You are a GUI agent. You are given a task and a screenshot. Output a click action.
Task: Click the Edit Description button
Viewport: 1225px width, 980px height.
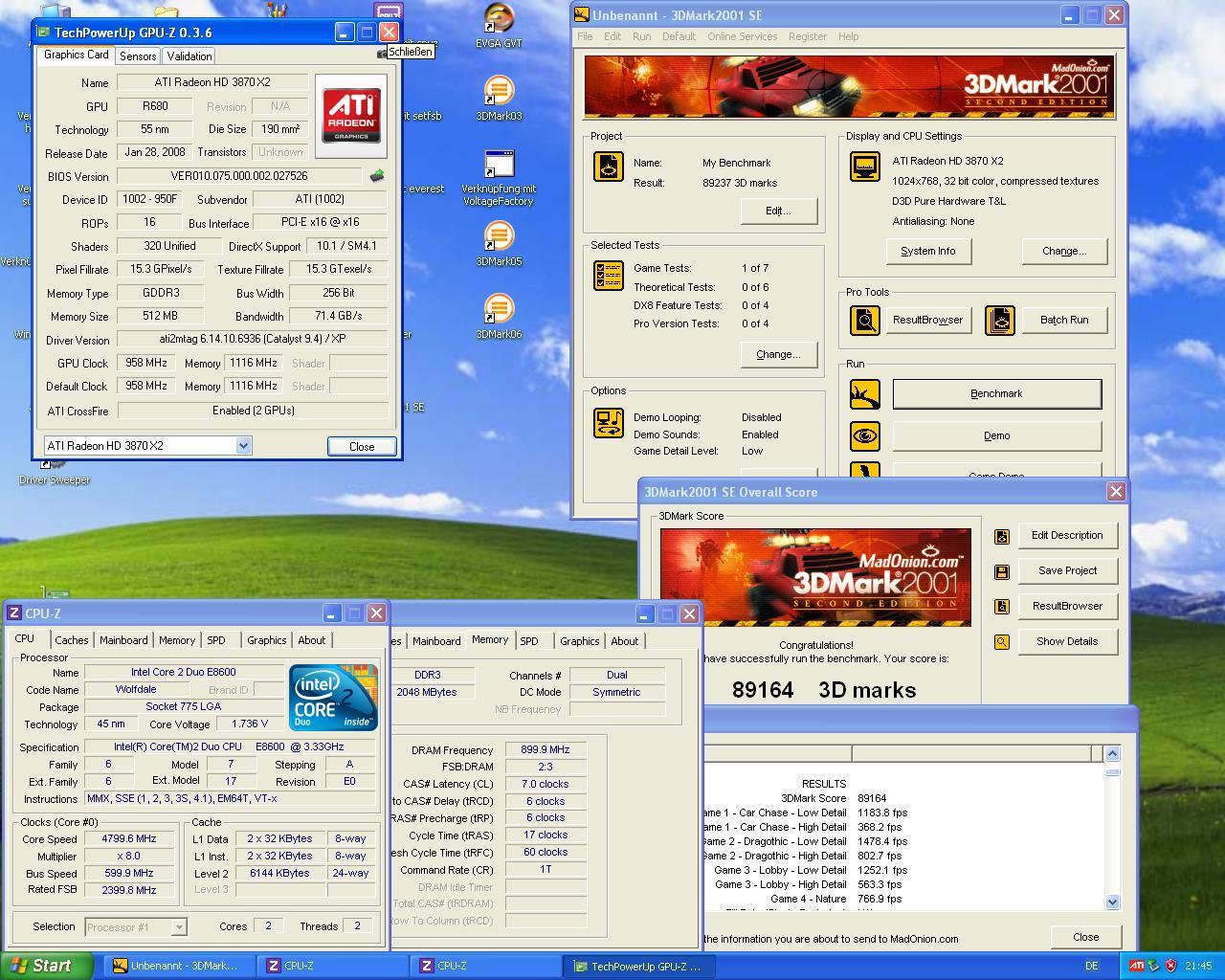[x=1067, y=535]
